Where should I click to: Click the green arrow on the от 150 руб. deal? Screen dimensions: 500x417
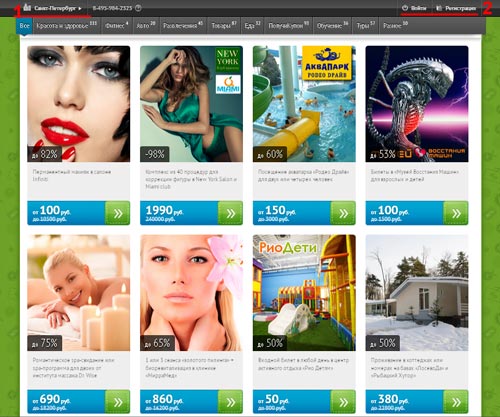(x=343, y=213)
